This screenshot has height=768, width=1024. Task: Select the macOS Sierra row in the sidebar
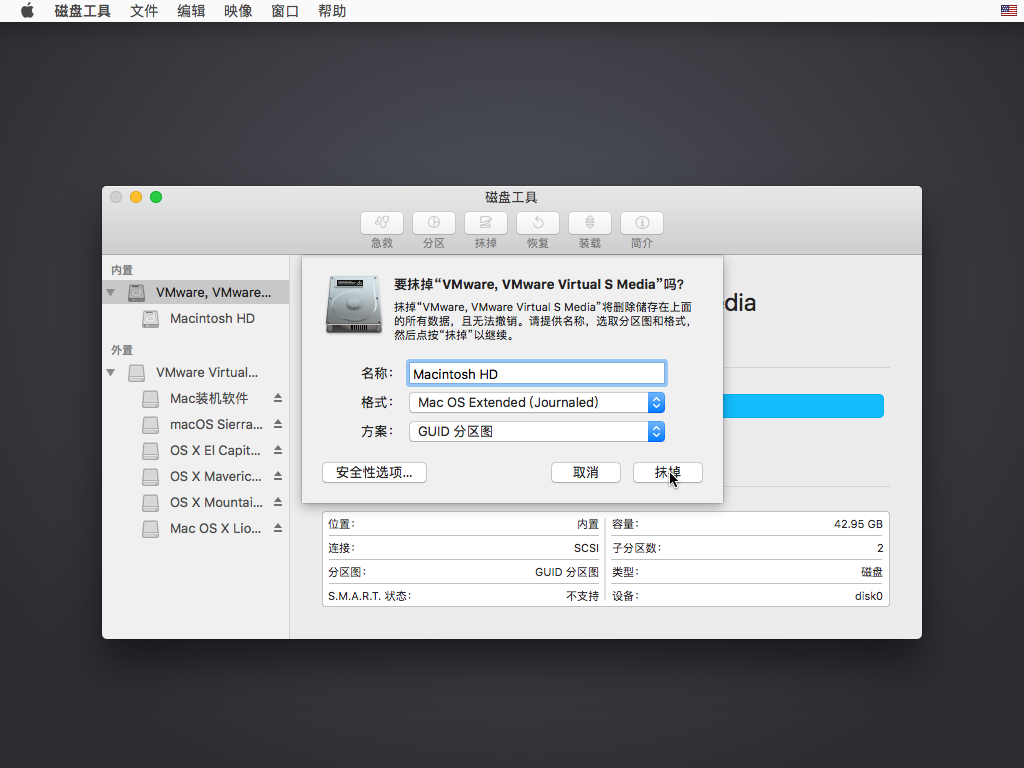196,424
